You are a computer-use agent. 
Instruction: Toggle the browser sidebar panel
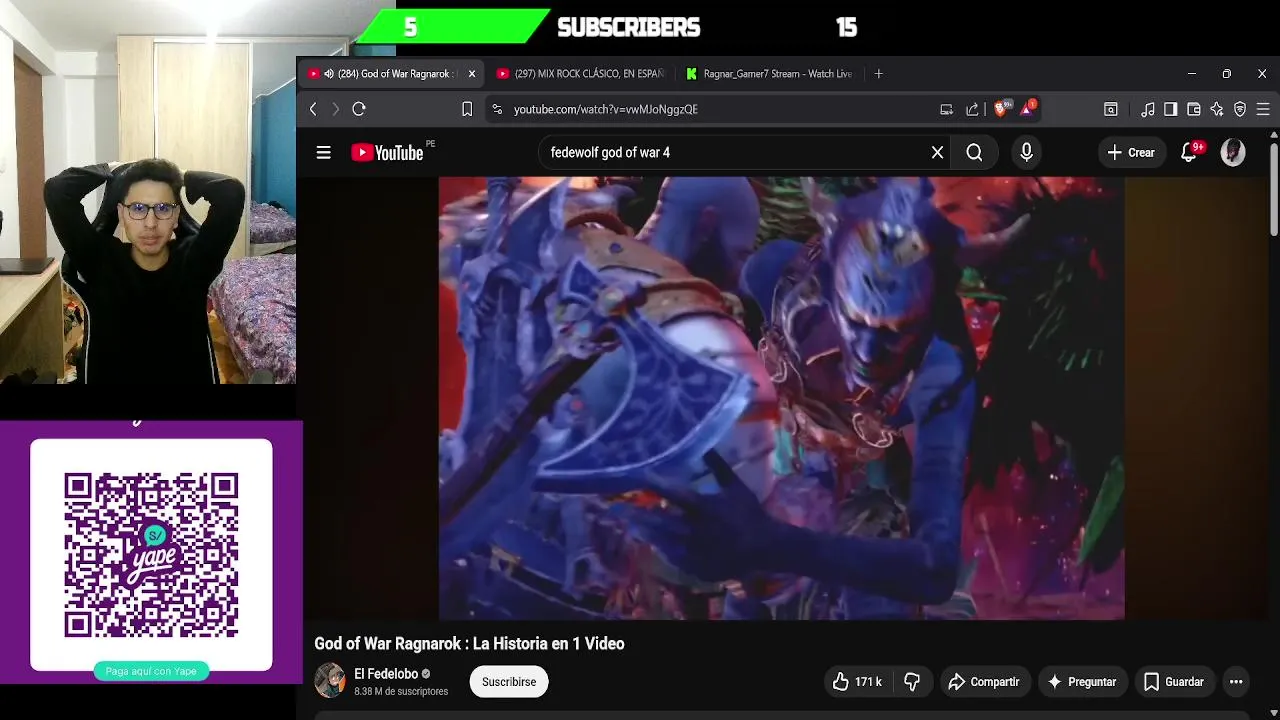[1171, 109]
